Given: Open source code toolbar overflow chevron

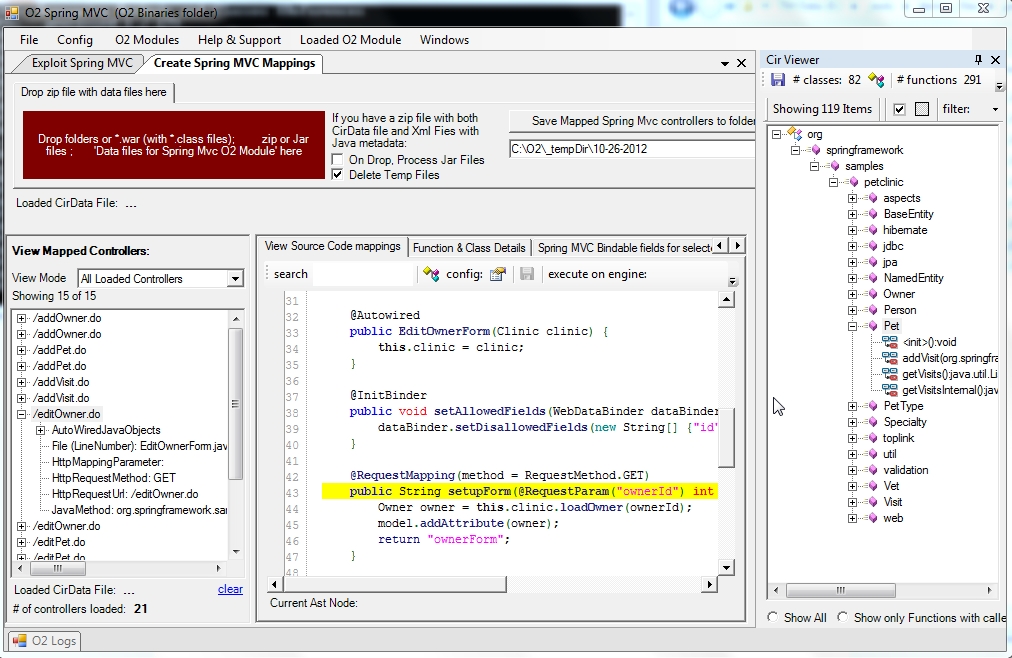Looking at the screenshot, I should click(733, 281).
